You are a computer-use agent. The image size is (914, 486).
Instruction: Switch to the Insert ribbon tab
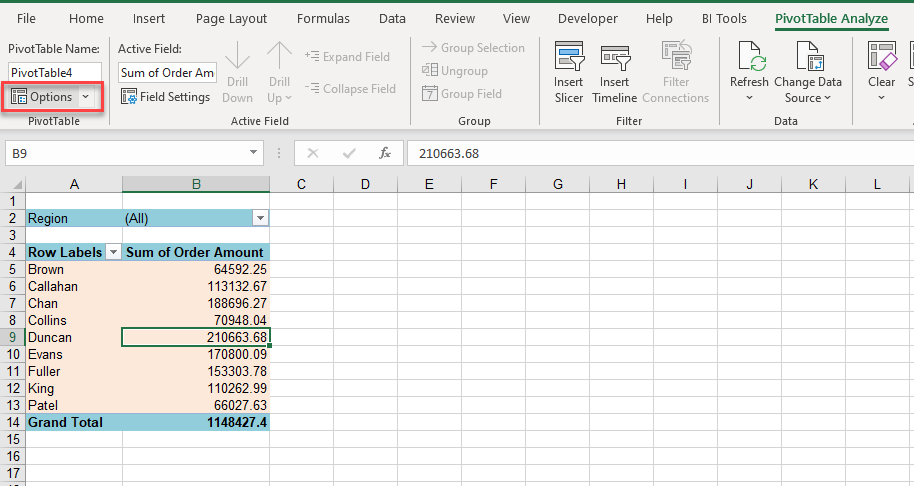click(x=149, y=19)
